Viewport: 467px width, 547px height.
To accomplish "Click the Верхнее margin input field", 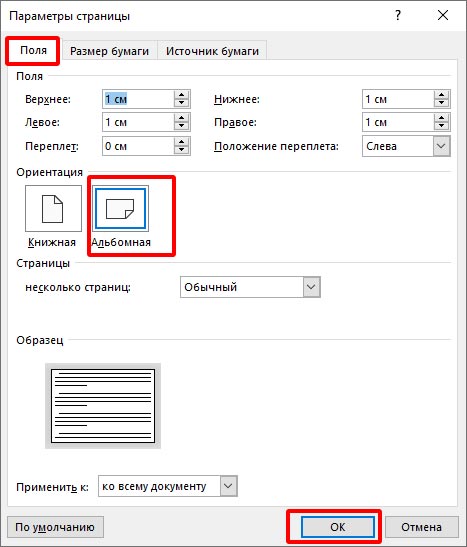I will tap(138, 99).
